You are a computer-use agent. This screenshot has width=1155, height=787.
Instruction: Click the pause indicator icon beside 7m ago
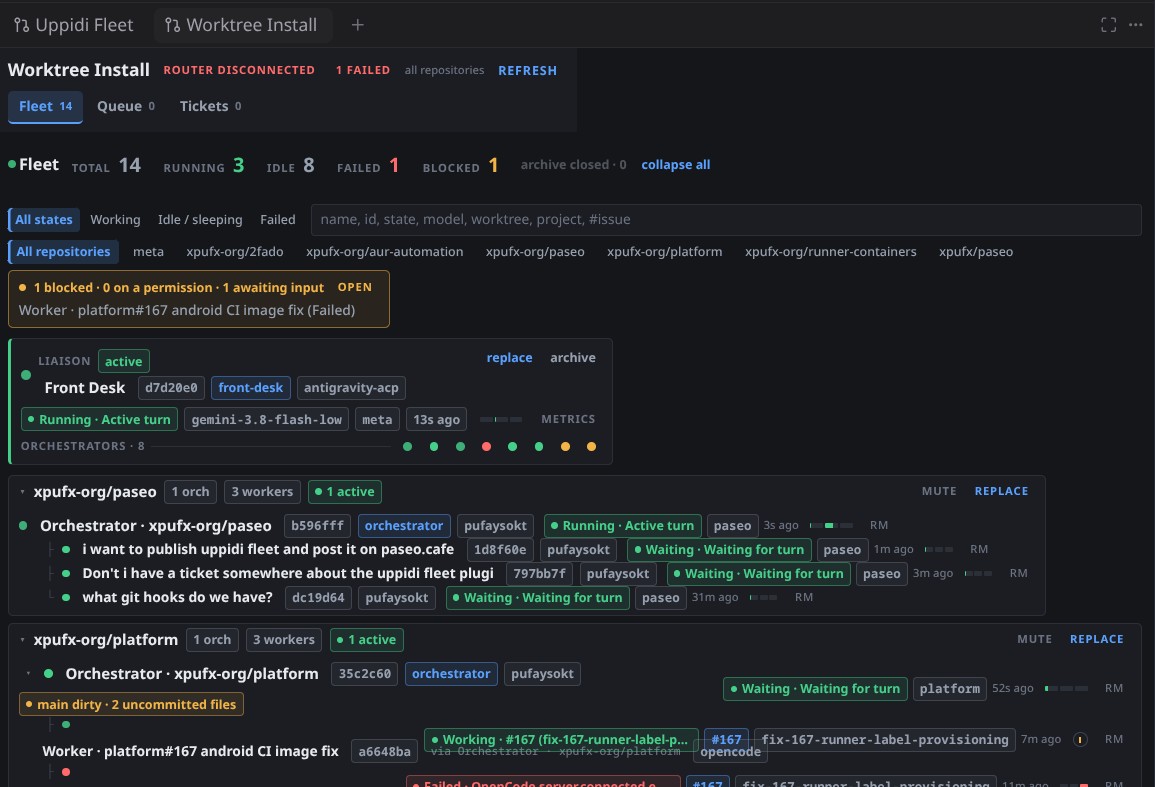click(1080, 739)
